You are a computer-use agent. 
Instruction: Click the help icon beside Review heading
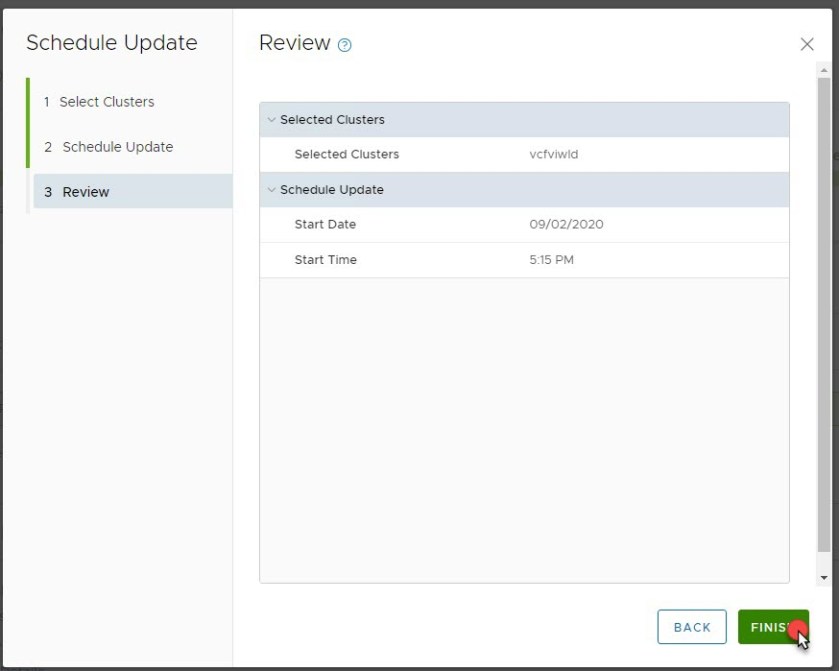345,45
